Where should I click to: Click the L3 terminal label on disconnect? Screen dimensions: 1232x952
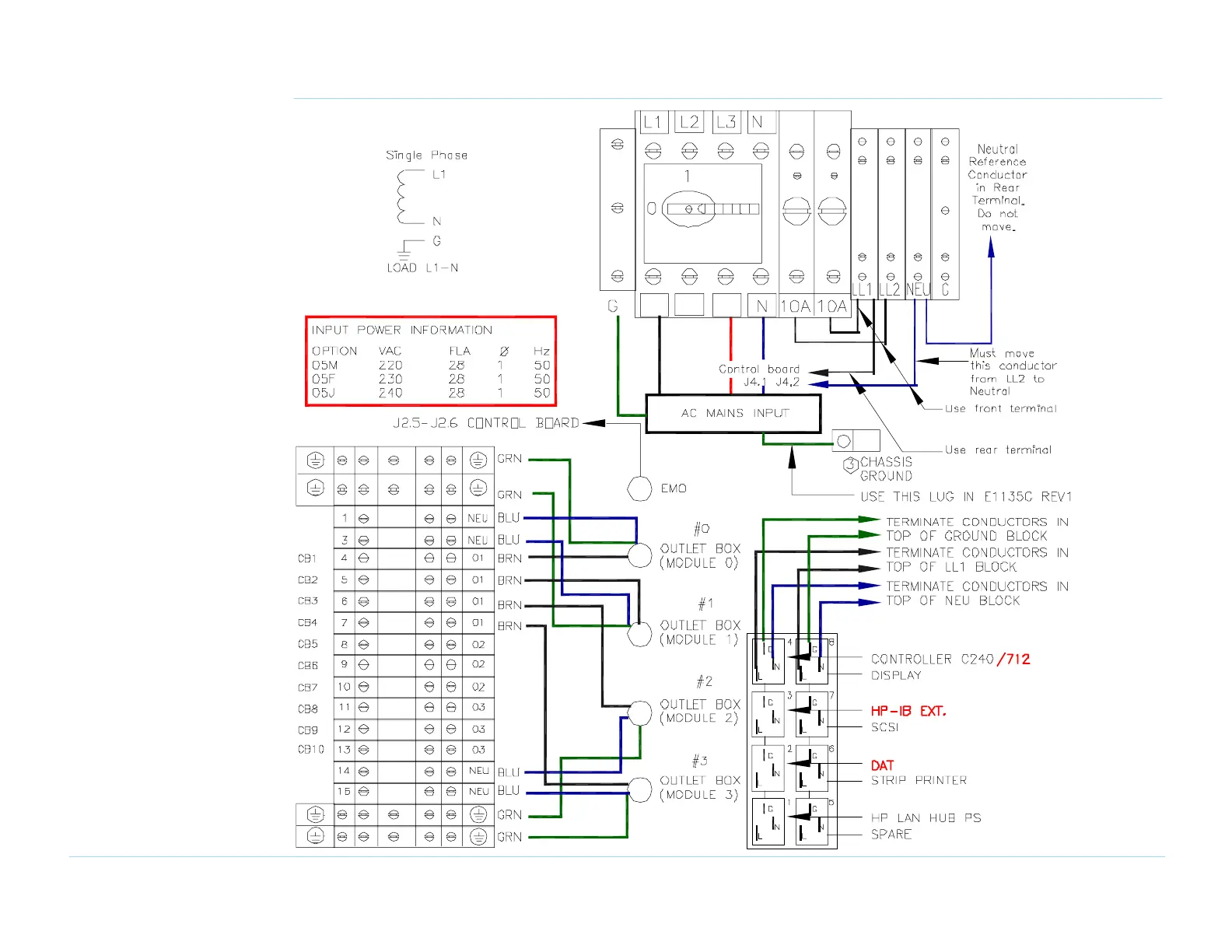(x=726, y=122)
